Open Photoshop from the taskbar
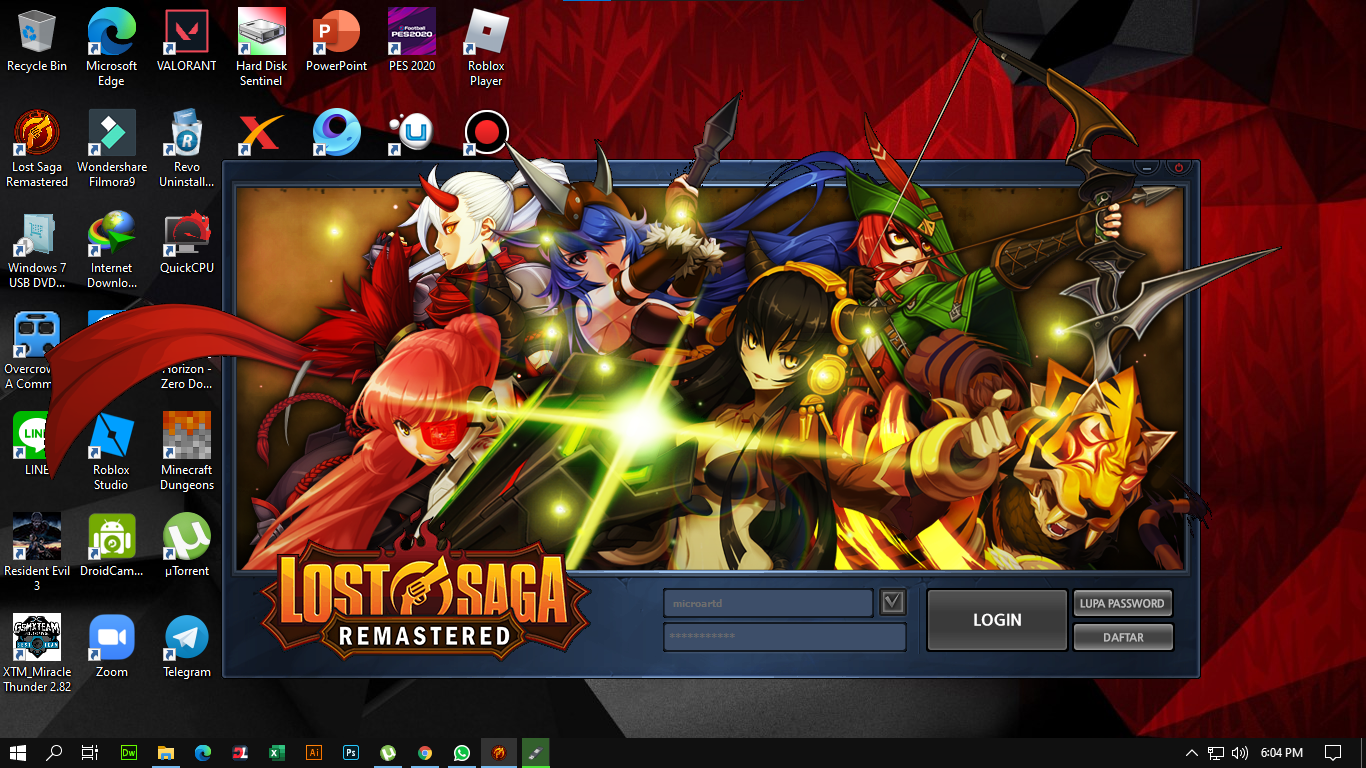1366x768 pixels. [351, 753]
